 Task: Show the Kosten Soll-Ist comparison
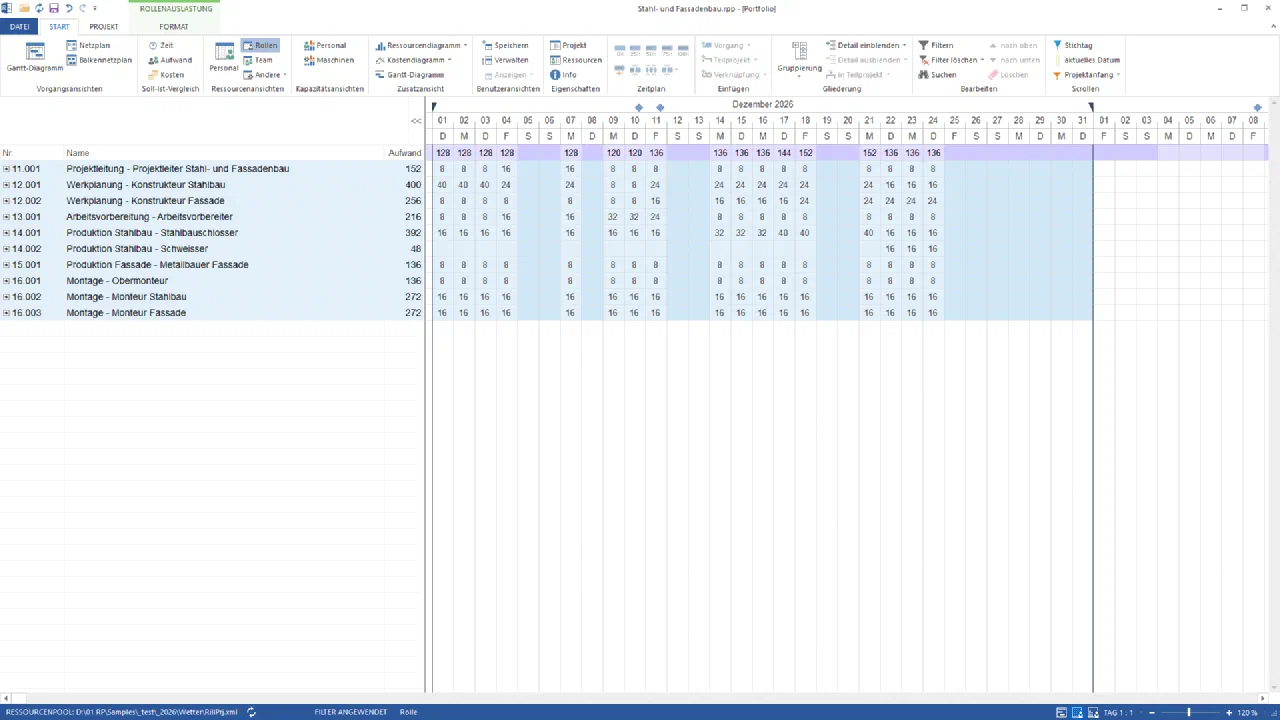pos(166,75)
